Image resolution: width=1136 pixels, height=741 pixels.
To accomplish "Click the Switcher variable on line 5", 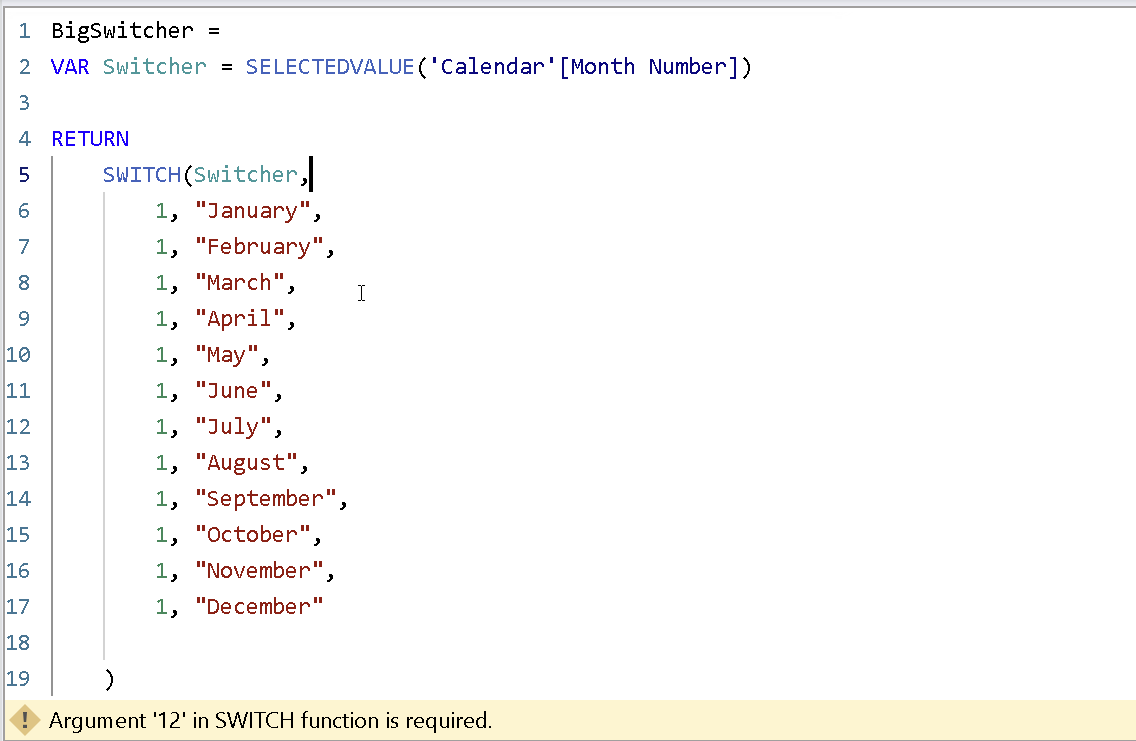I will 247,174.
